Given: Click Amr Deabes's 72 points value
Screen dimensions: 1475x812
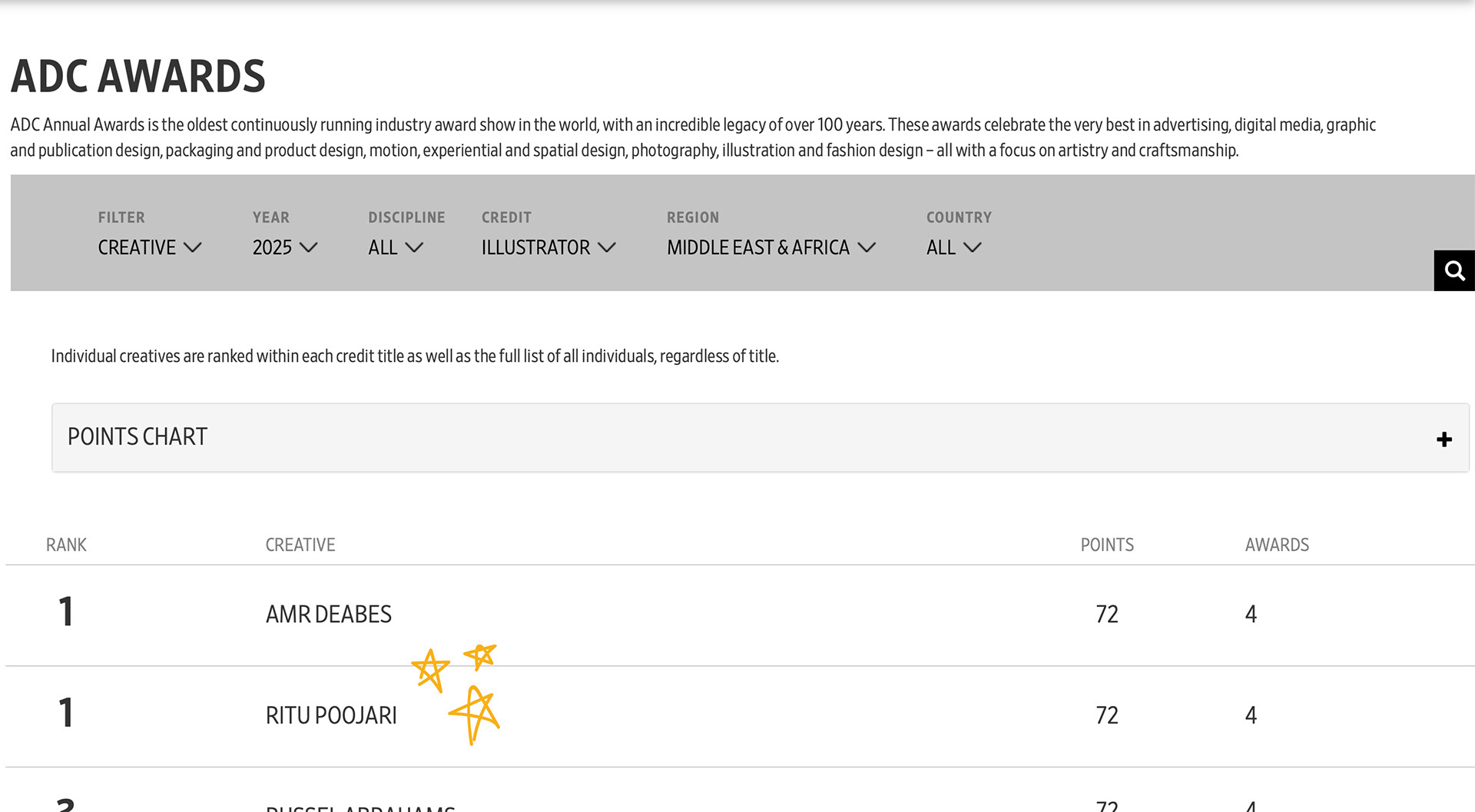Looking at the screenshot, I should (1106, 615).
